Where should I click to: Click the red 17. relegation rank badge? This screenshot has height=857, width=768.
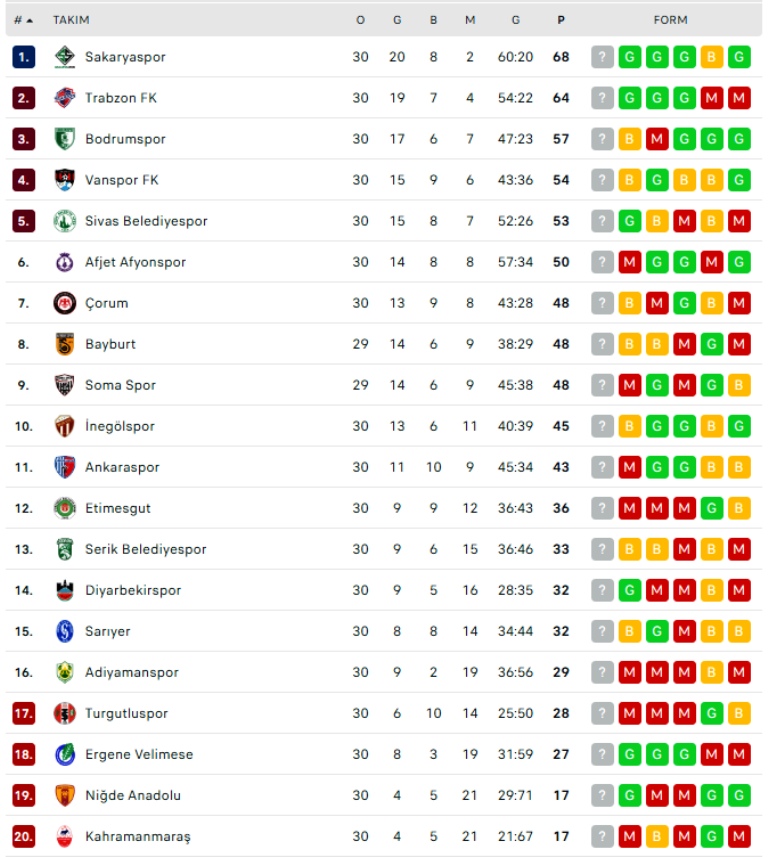(24, 713)
